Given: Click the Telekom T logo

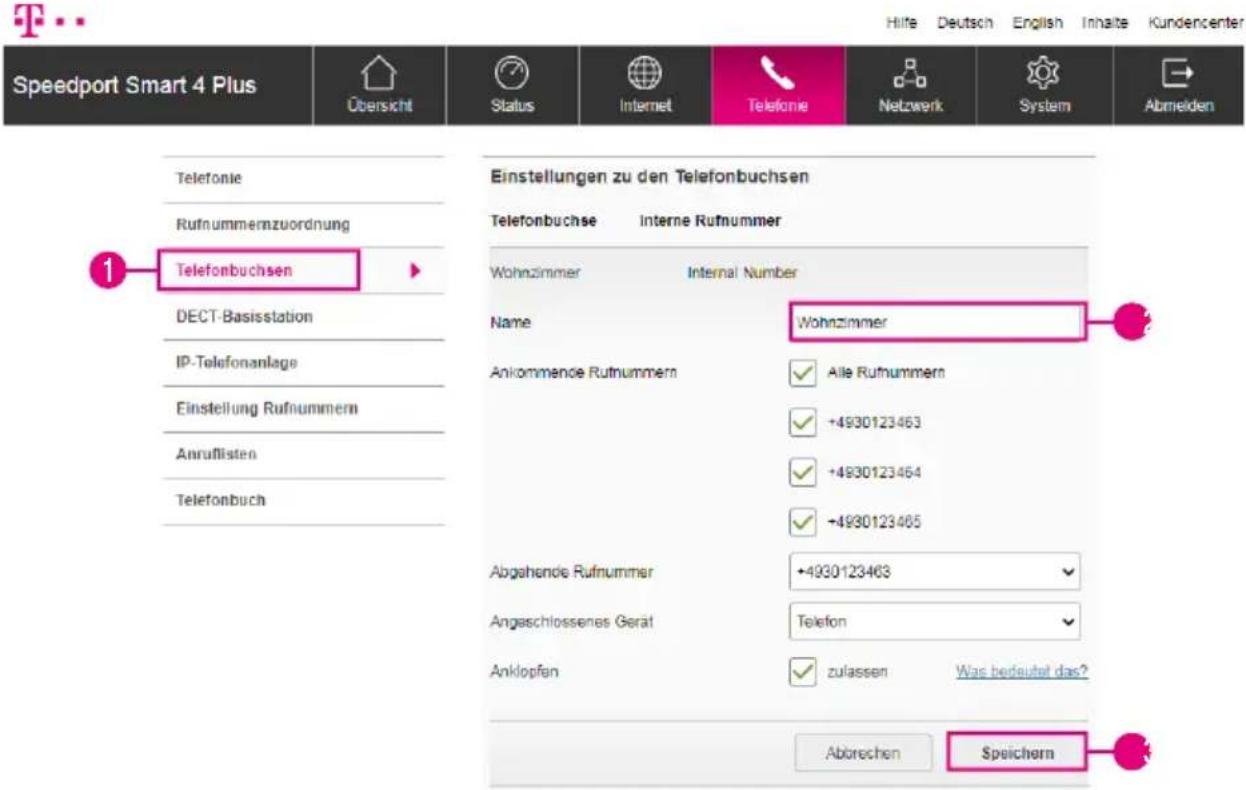Looking at the screenshot, I should click(x=30, y=21).
